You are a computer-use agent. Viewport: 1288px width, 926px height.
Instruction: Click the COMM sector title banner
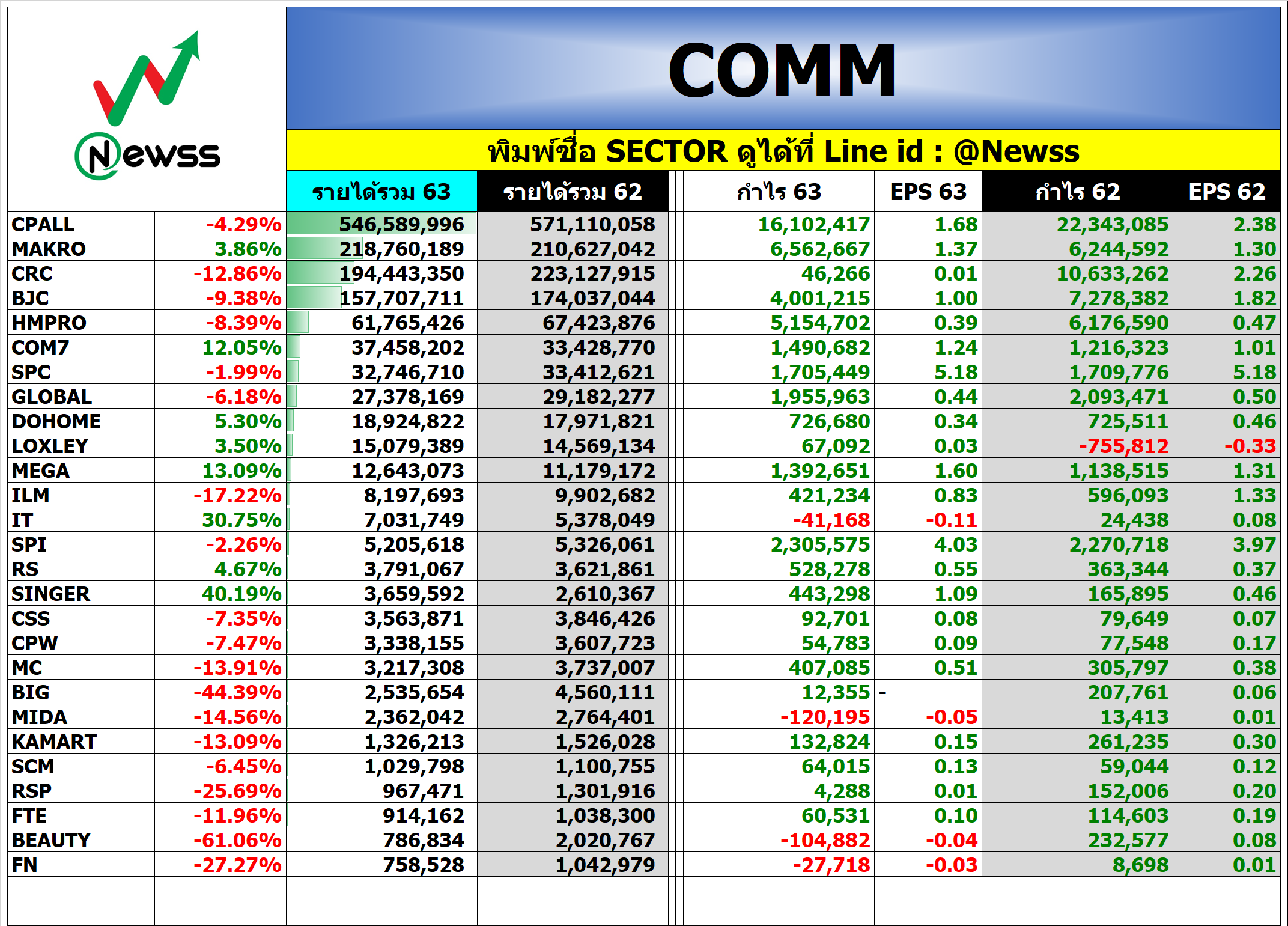tap(783, 69)
